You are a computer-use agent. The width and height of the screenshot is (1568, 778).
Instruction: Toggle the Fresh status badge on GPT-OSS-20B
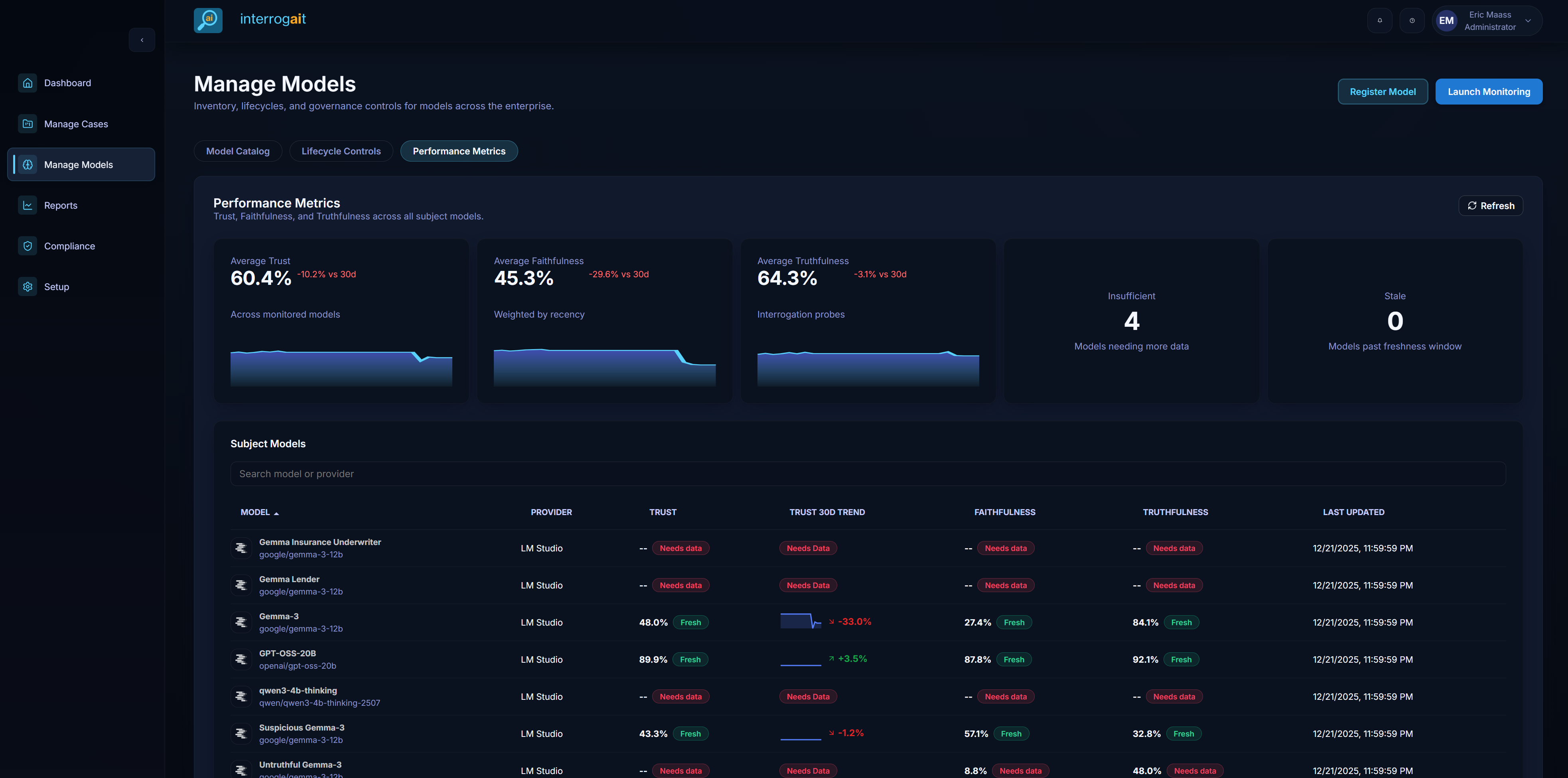click(690, 659)
